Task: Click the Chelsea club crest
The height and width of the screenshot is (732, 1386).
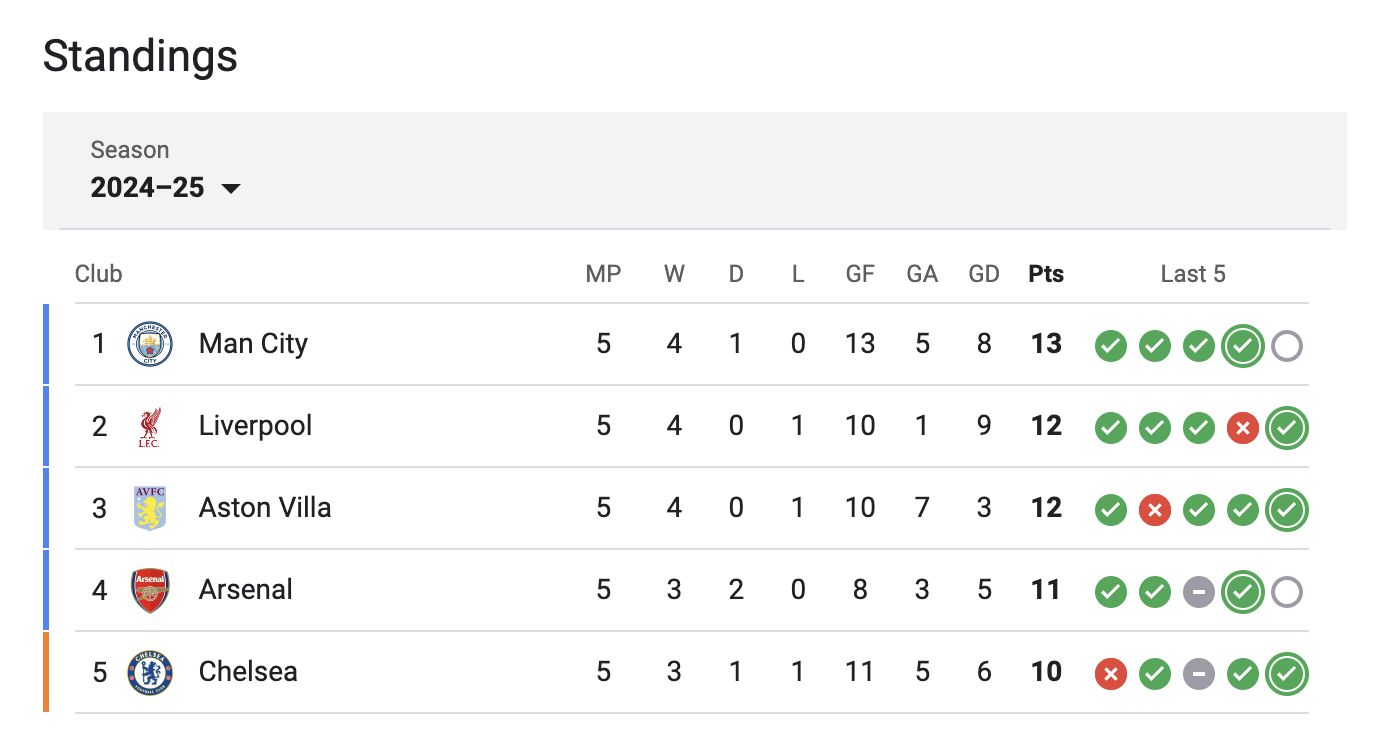Action: [x=150, y=672]
